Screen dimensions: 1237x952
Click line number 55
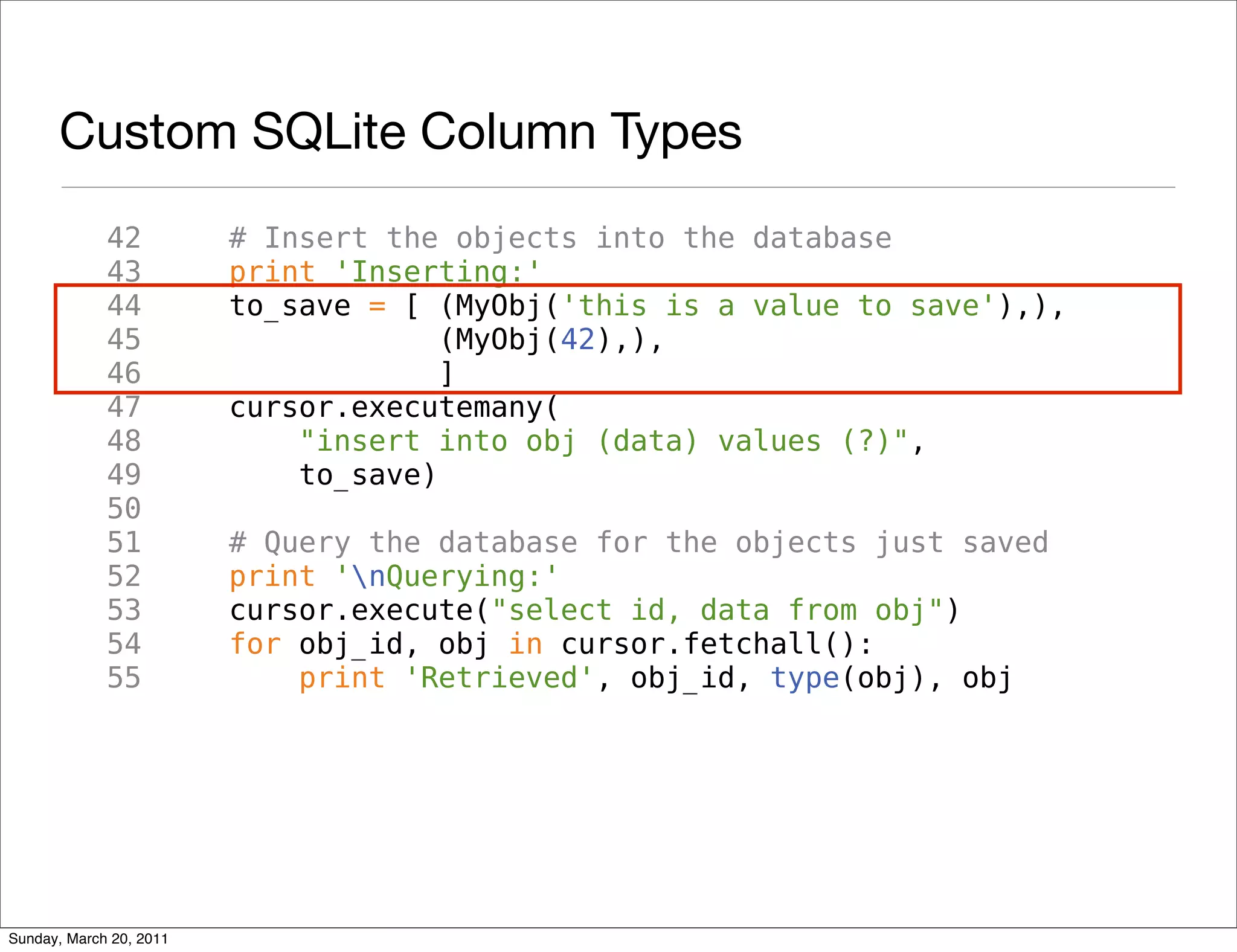click(124, 678)
